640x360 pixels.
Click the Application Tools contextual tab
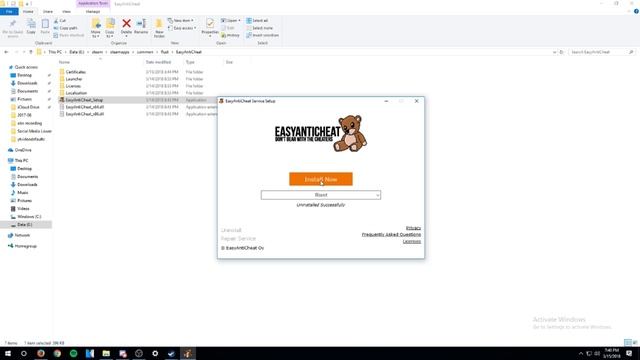93,4
